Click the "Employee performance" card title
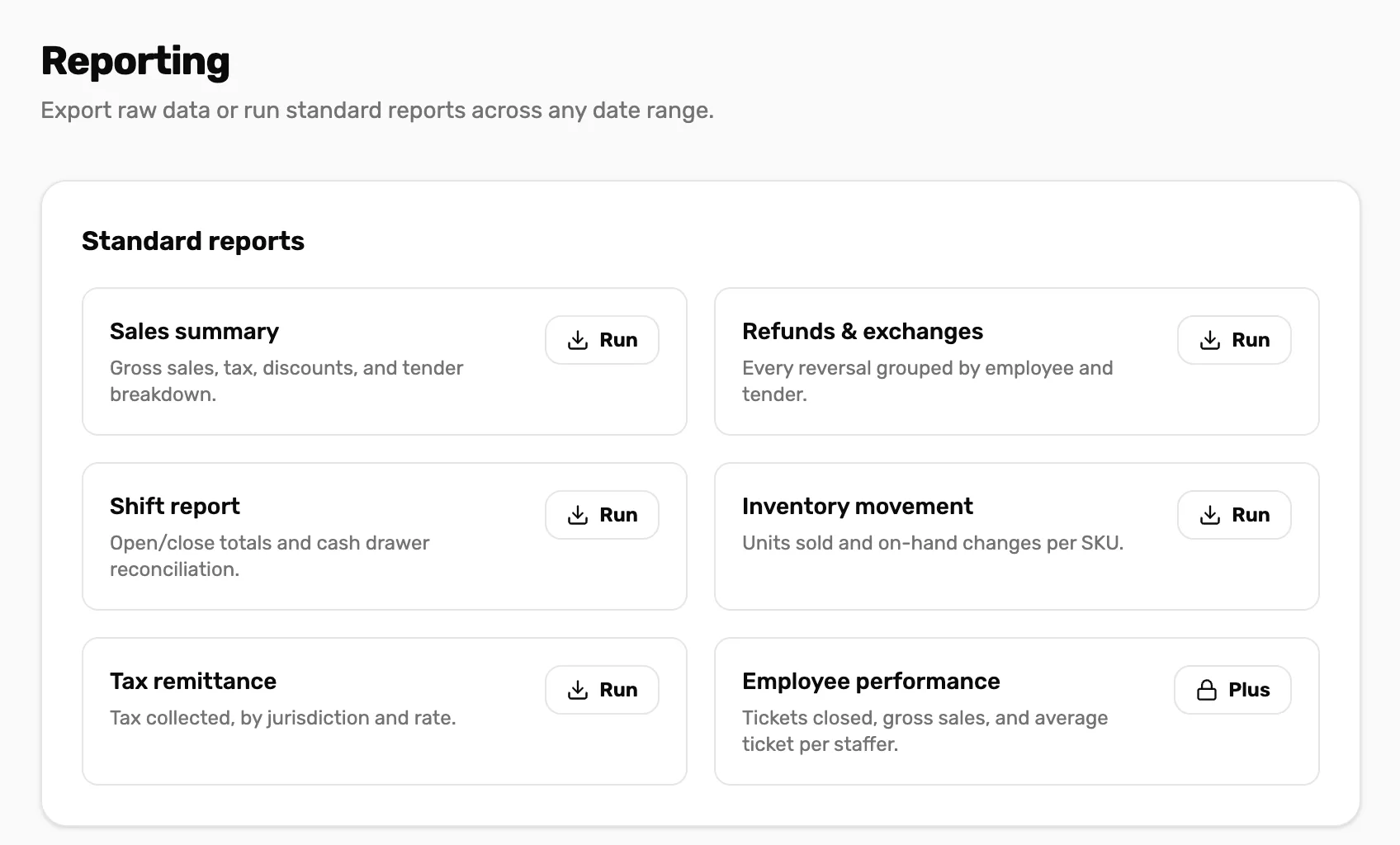 pyautogui.click(x=871, y=681)
